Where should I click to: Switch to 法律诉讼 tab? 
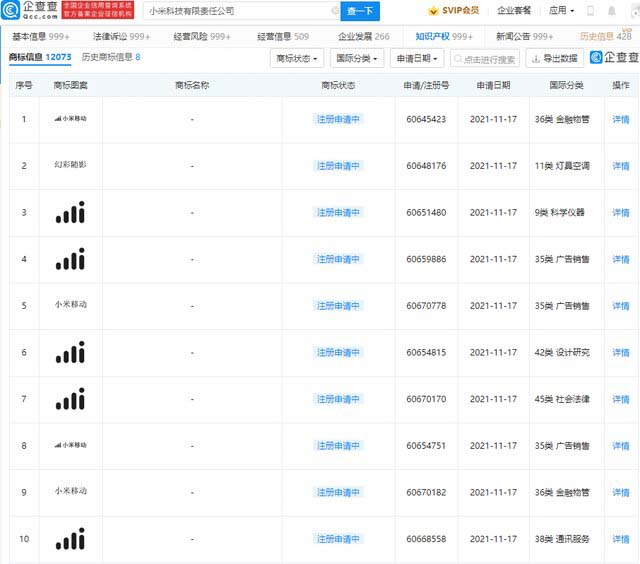click(x=121, y=37)
